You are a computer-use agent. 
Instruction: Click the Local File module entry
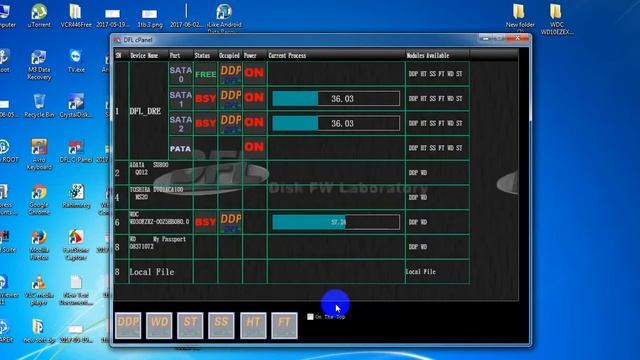click(421, 272)
